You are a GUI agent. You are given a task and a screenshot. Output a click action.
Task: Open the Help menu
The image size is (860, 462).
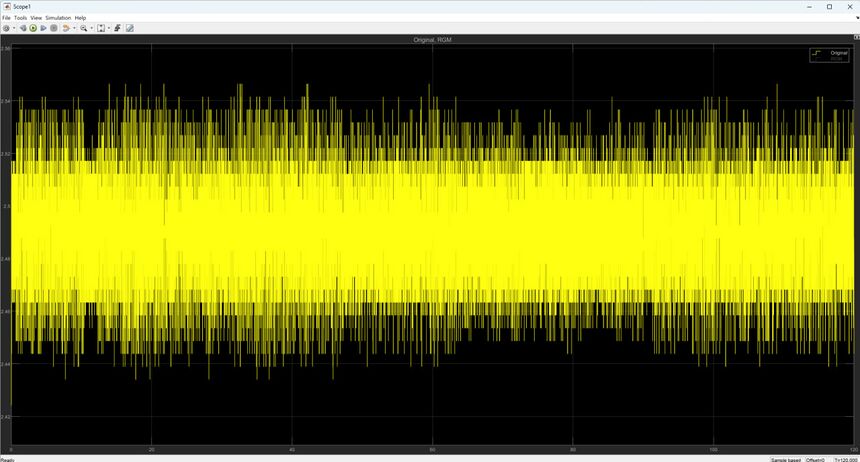click(x=81, y=18)
